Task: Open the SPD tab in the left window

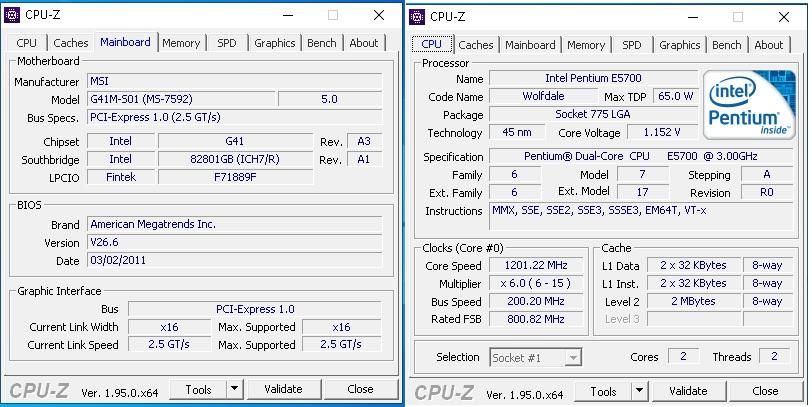Action: pyautogui.click(x=227, y=43)
